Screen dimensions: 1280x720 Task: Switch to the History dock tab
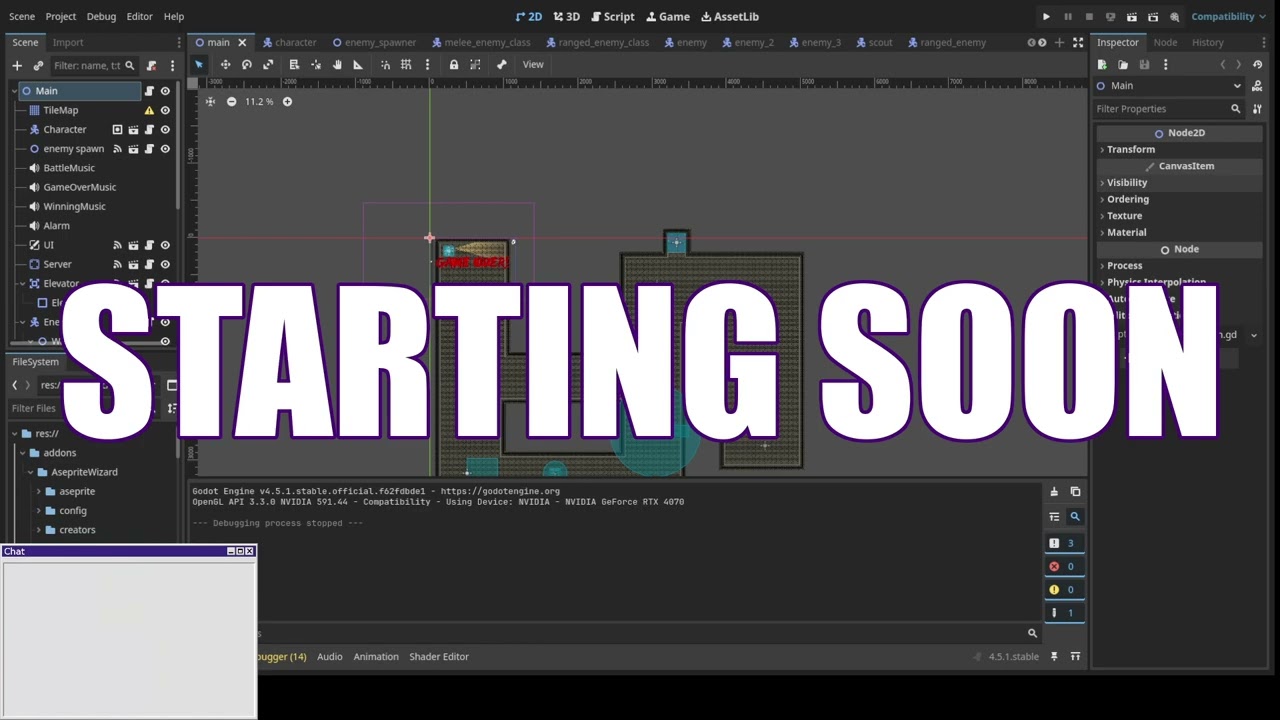[1207, 42]
